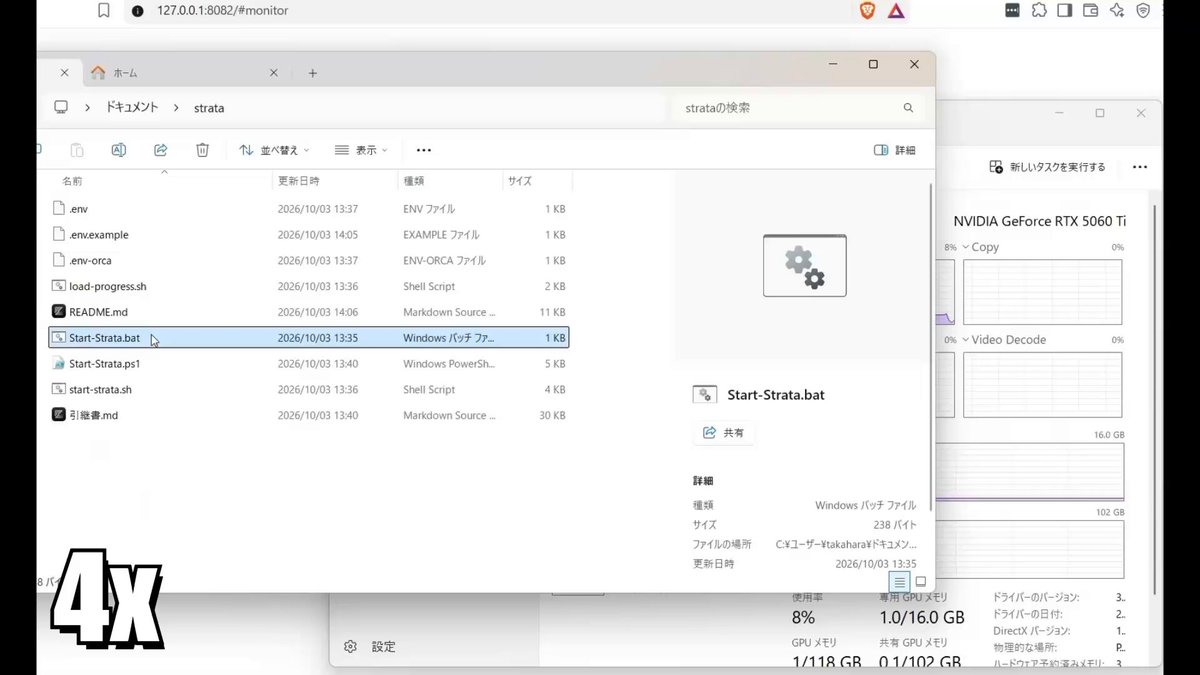Sort files by the 更新日時 column header

[x=299, y=181]
